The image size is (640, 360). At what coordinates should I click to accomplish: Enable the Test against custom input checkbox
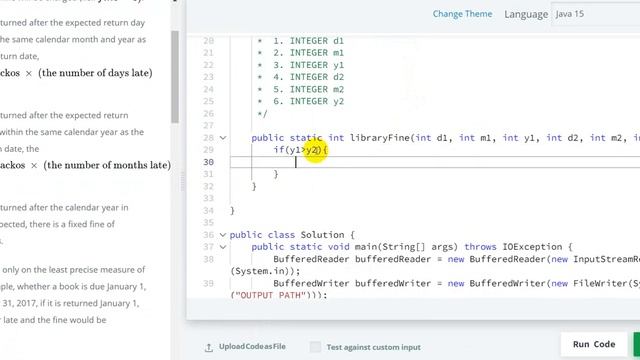315,347
